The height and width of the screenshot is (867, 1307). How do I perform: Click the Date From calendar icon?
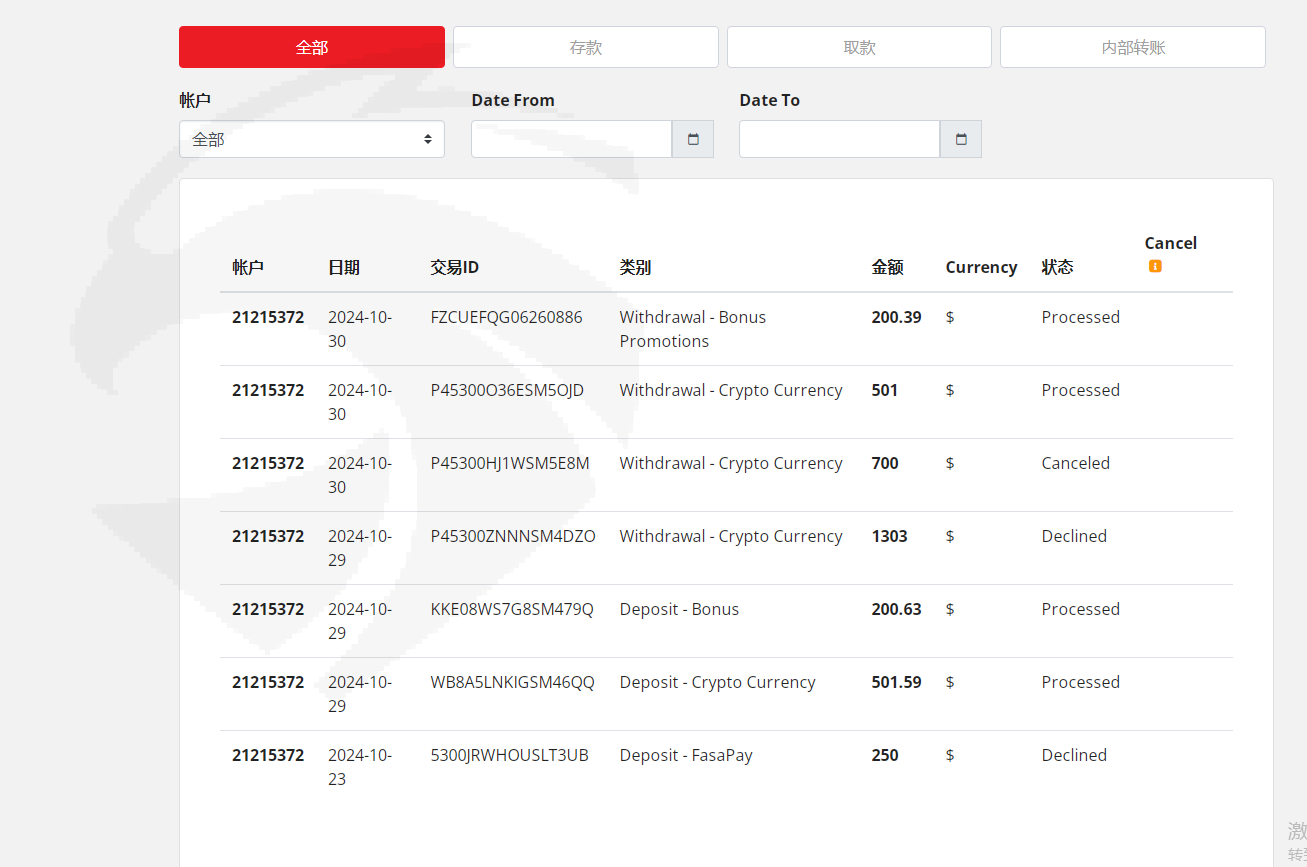coord(693,139)
